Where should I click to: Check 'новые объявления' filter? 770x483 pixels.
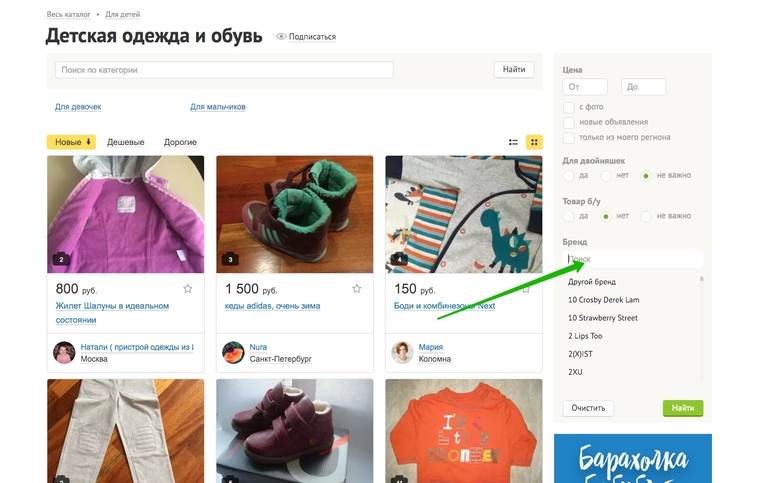click(569, 122)
